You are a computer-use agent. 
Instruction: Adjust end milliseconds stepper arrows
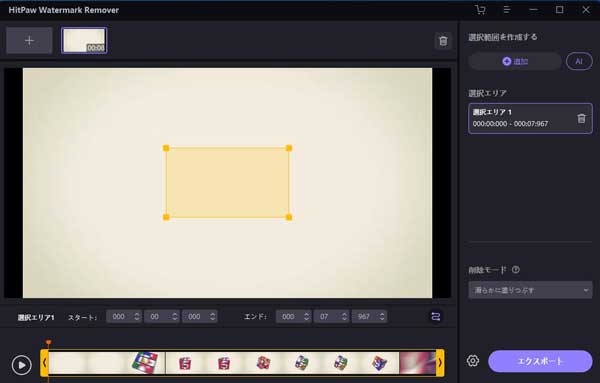tap(382, 316)
